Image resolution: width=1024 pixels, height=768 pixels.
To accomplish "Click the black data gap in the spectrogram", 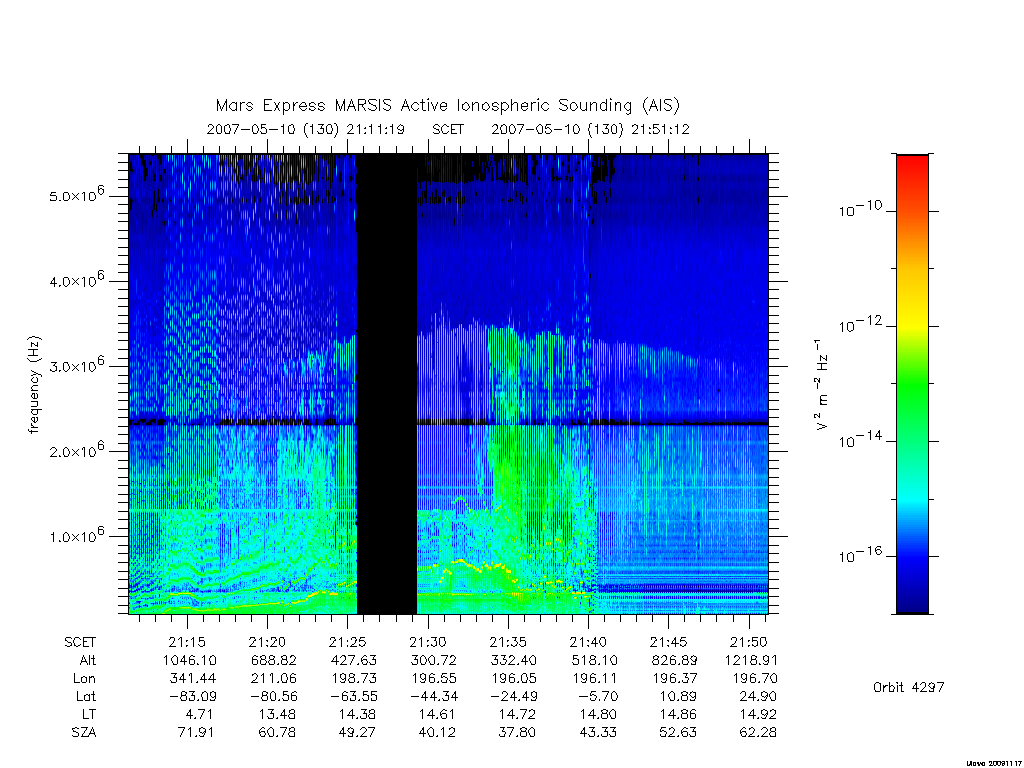I will coord(387,384).
